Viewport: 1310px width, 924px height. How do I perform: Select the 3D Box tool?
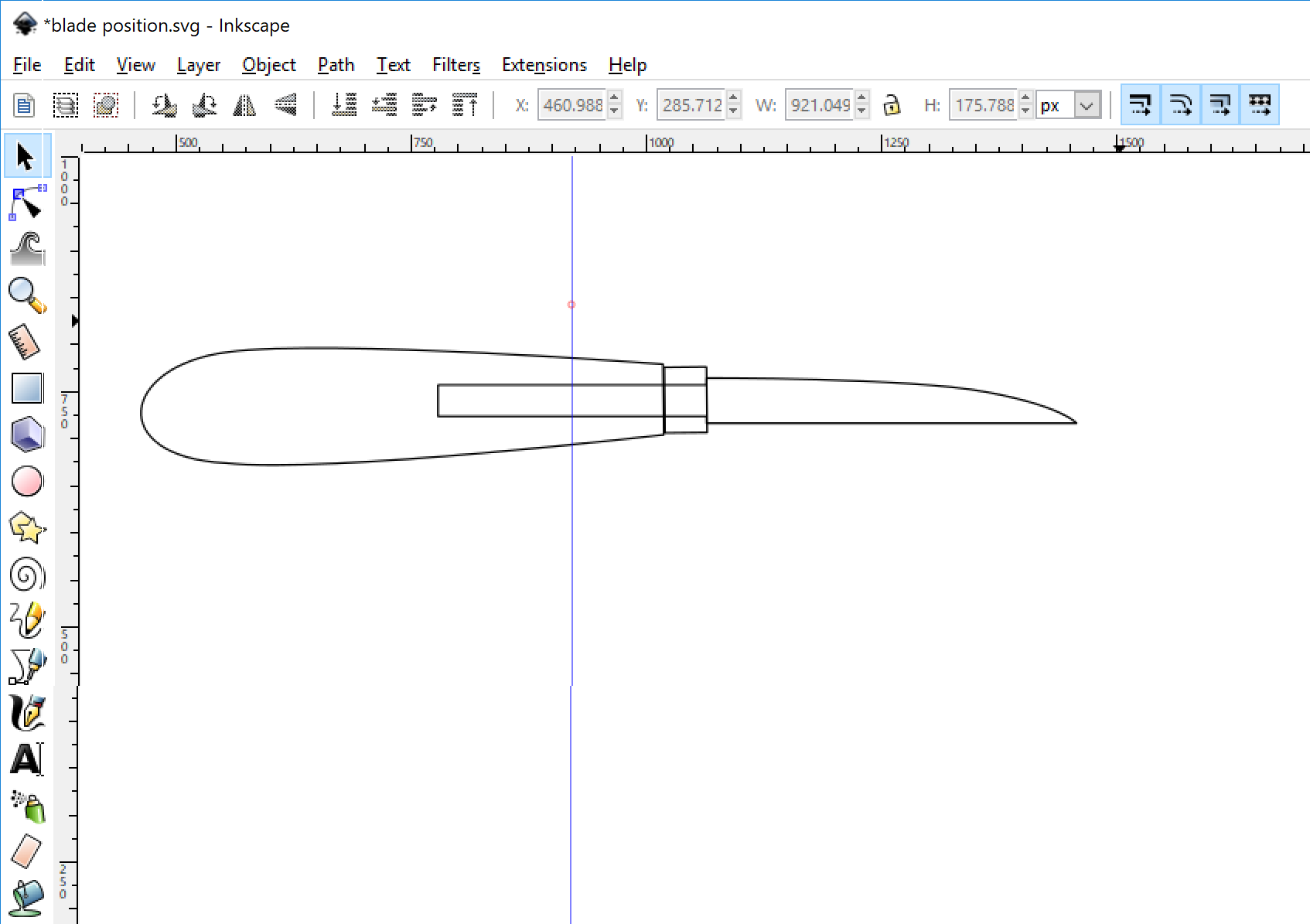pyautogui.click(x=26, y=435)
